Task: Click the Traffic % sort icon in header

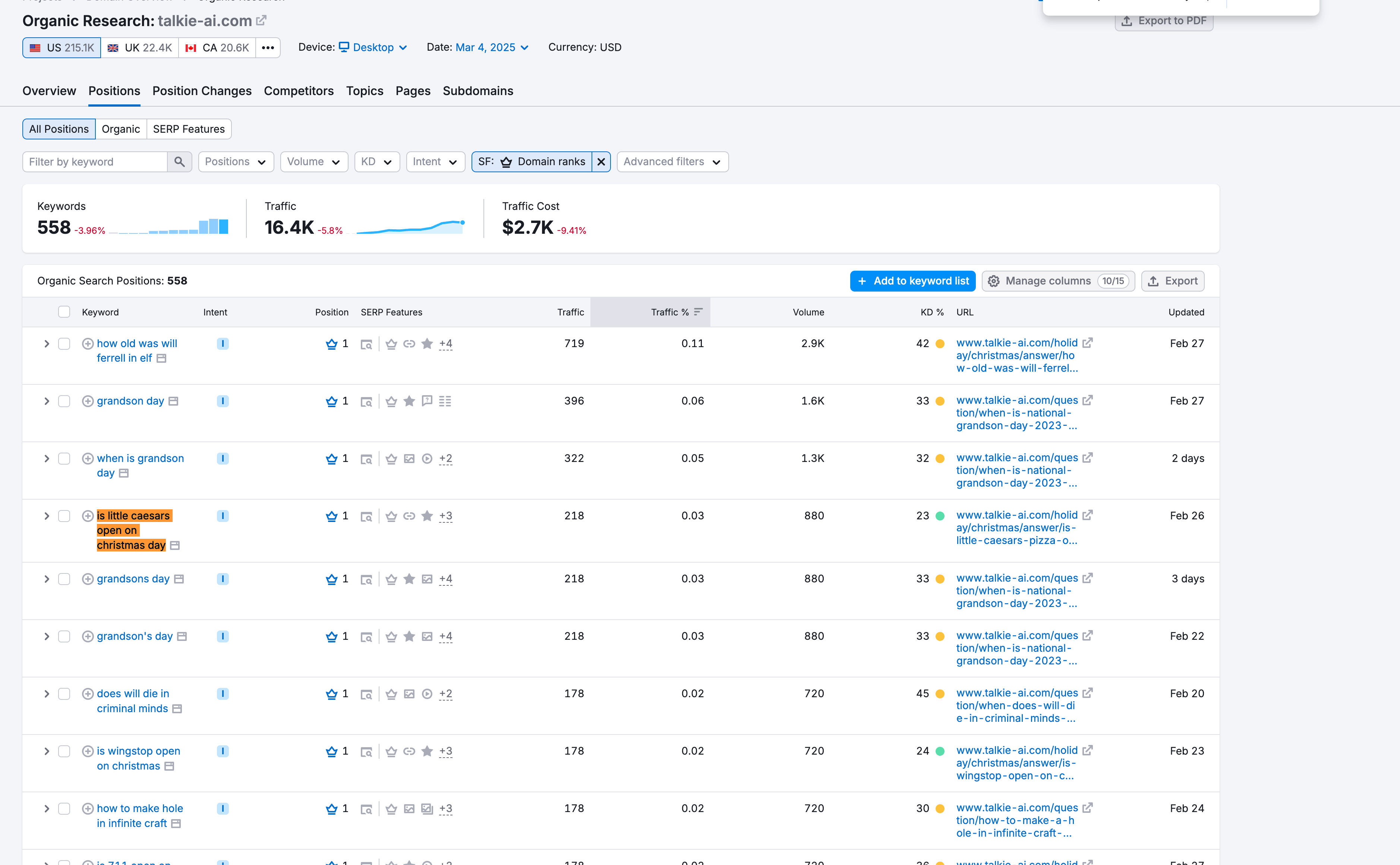Action: coord(698,312)
